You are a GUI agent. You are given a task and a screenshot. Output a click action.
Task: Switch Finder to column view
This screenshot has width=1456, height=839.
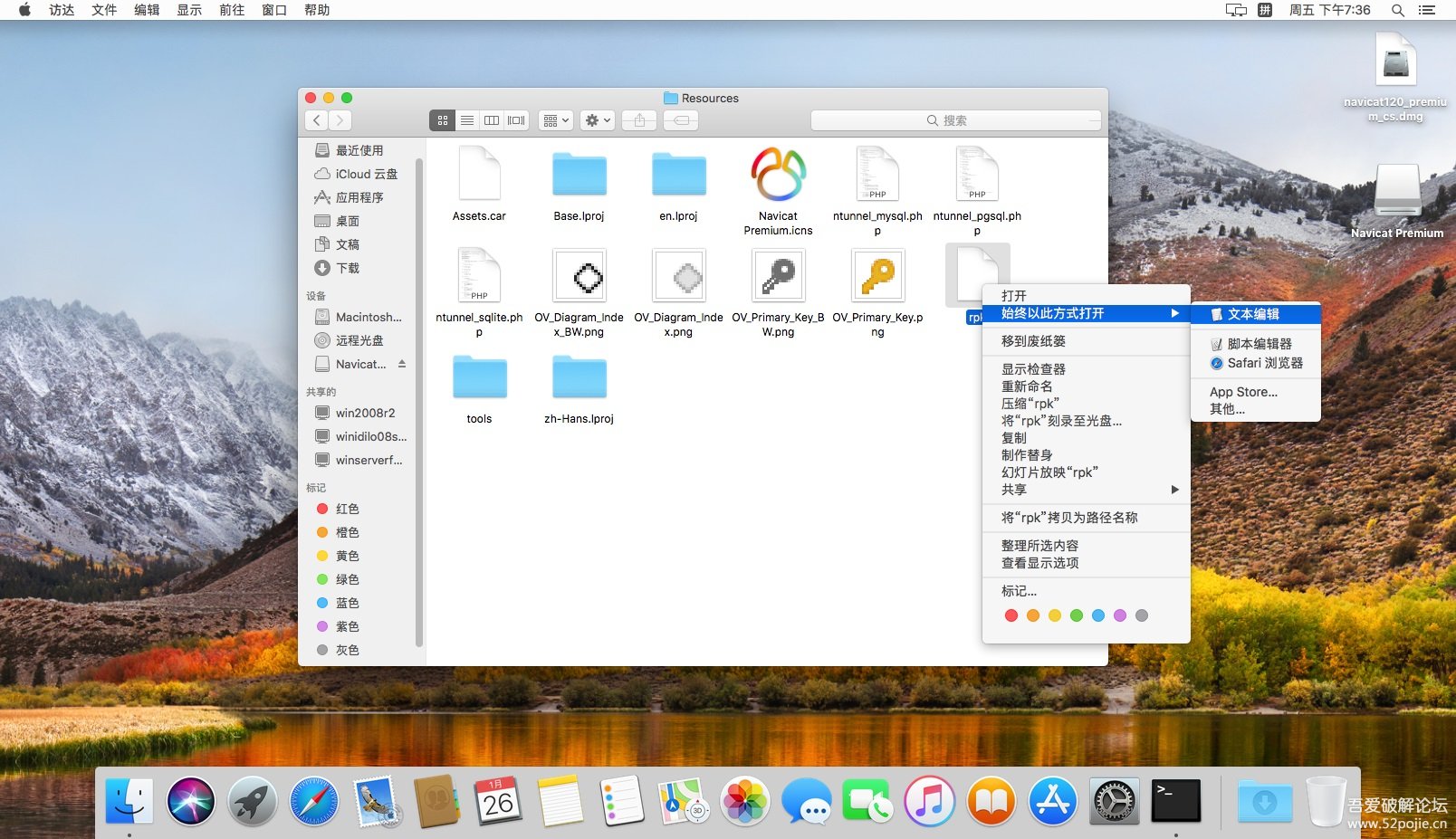[x=492, y=120]
